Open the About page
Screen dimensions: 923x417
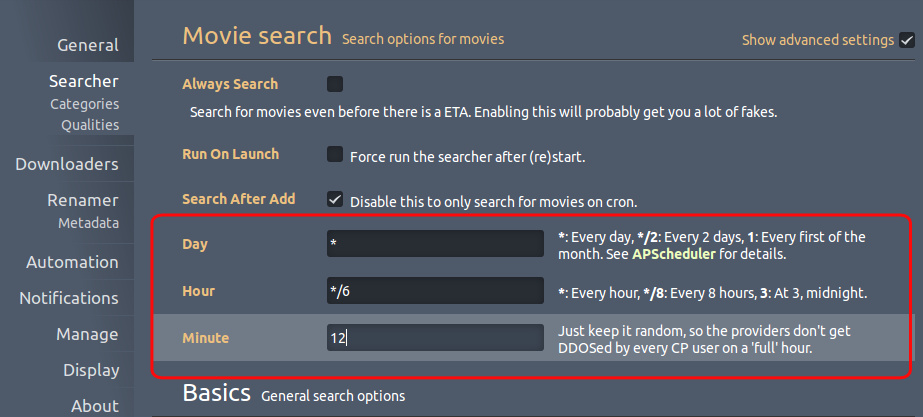(x=95, y=406)
